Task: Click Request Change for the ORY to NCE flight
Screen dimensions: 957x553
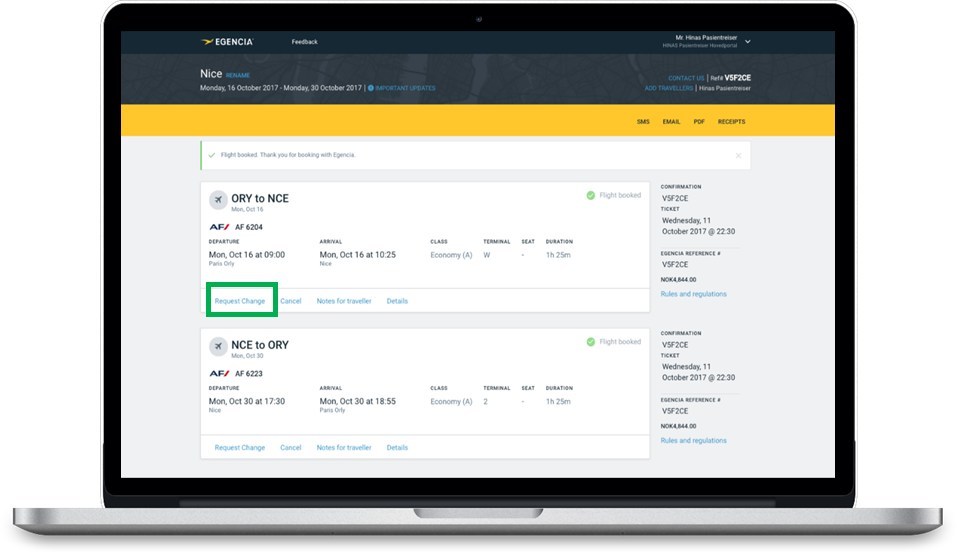Action: point(240,301)
